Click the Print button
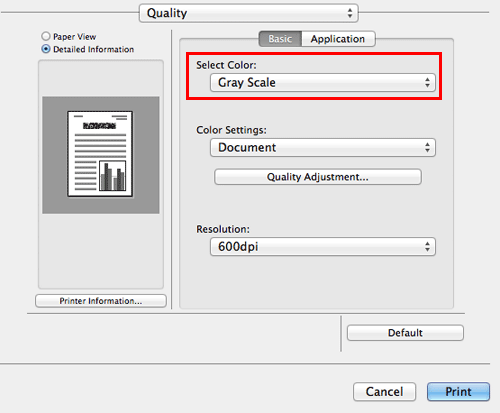Screen dimensions: 500x413 click(458, 392)
